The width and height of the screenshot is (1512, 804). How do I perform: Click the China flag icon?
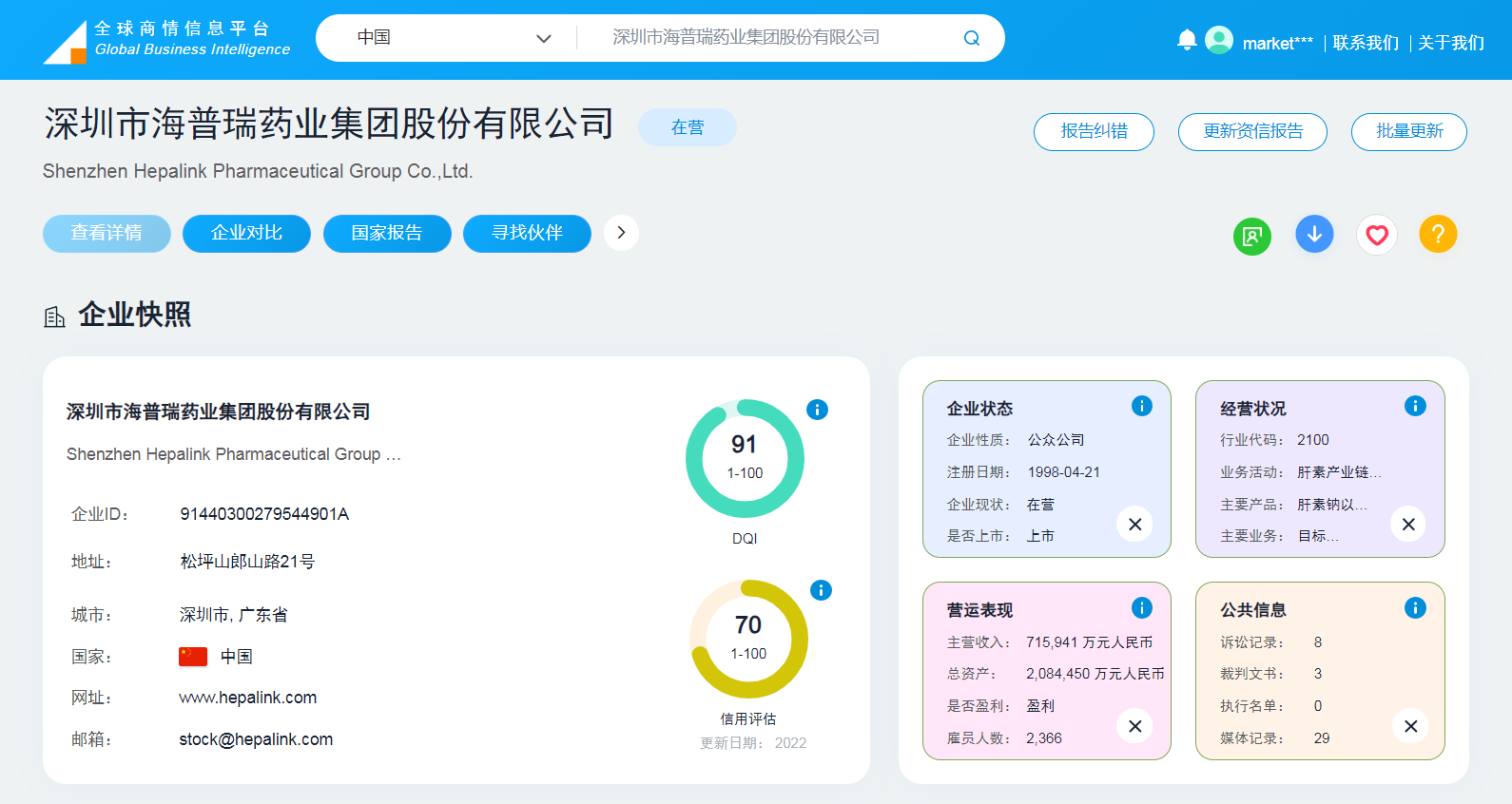click(x=193, y=657)
